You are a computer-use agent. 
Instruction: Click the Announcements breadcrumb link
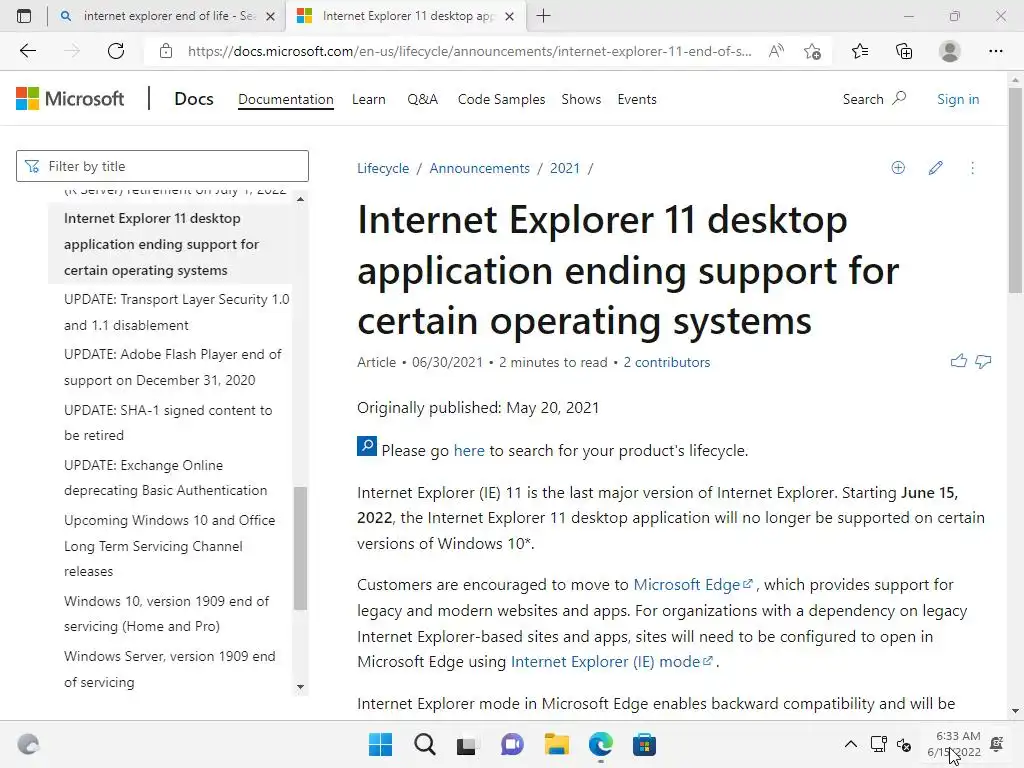479,168
